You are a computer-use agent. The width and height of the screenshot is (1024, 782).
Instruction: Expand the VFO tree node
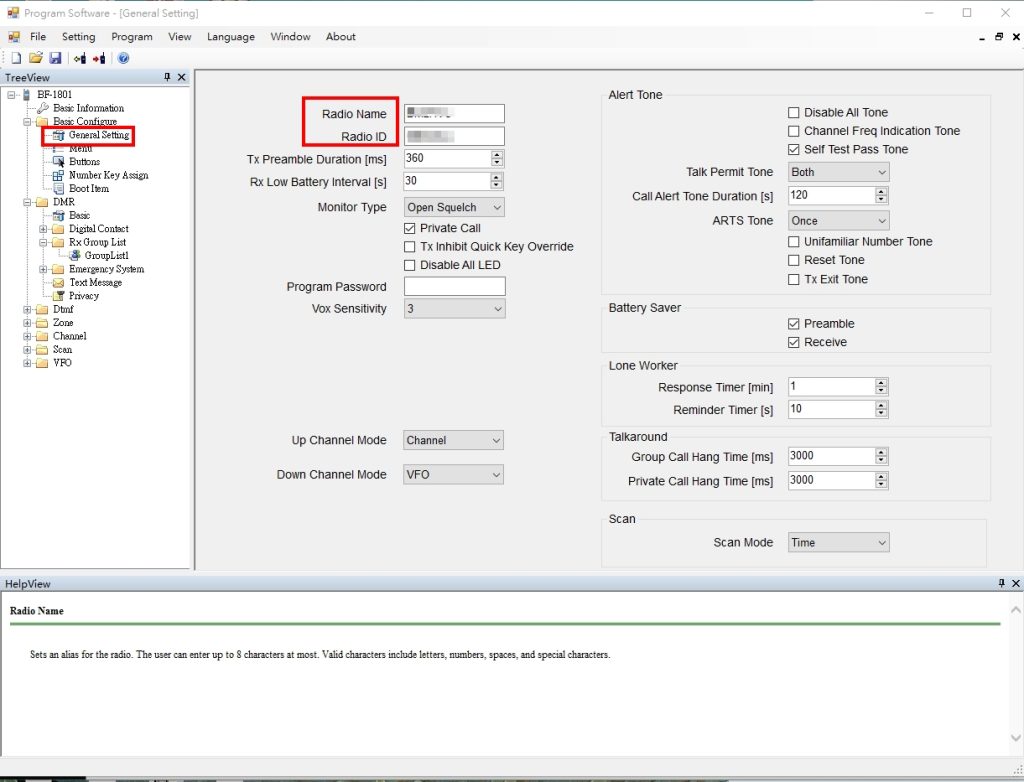[x=27, y=363]
